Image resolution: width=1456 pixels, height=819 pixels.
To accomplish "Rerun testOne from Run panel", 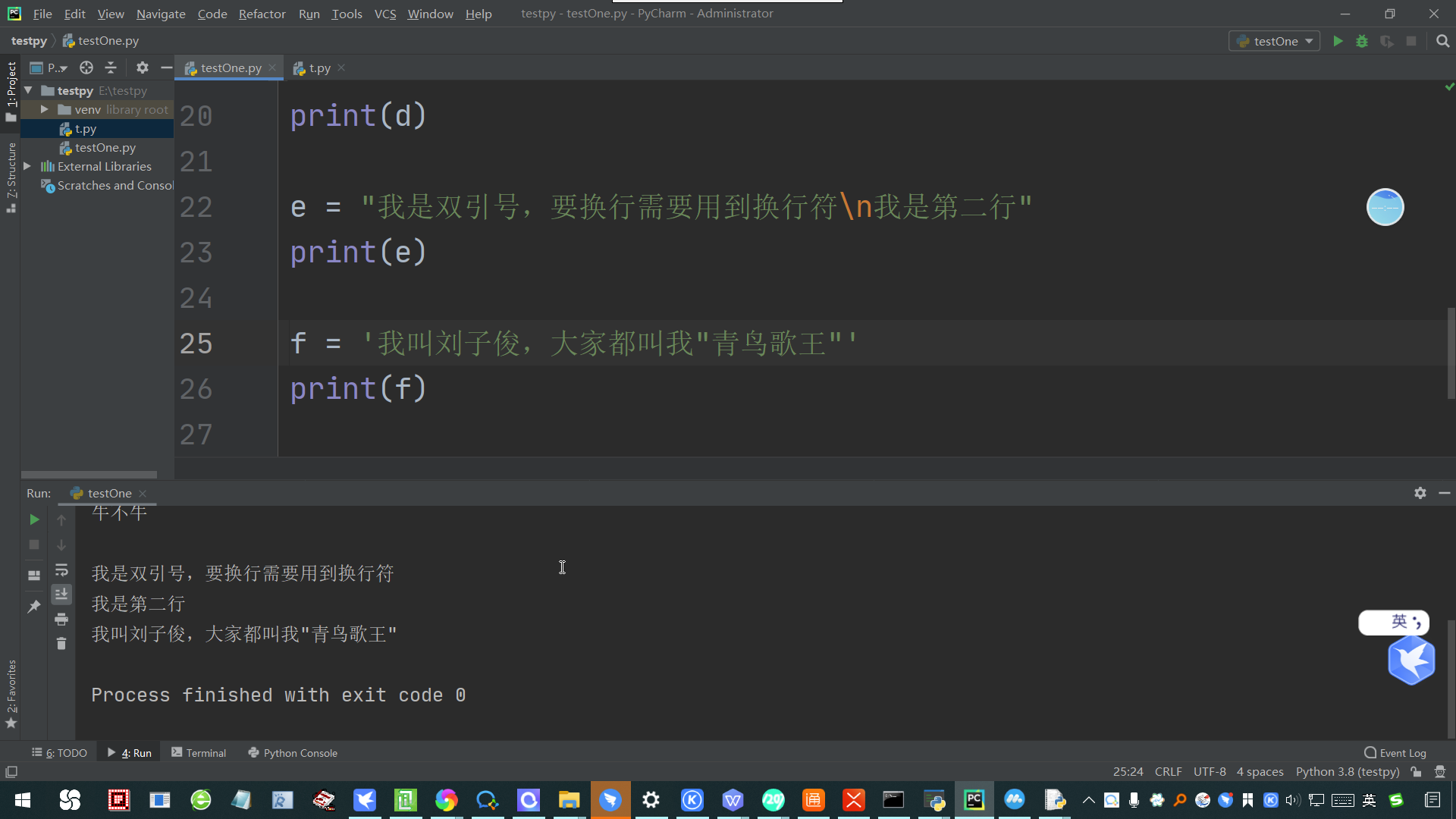I will click(x=34, y=519).
